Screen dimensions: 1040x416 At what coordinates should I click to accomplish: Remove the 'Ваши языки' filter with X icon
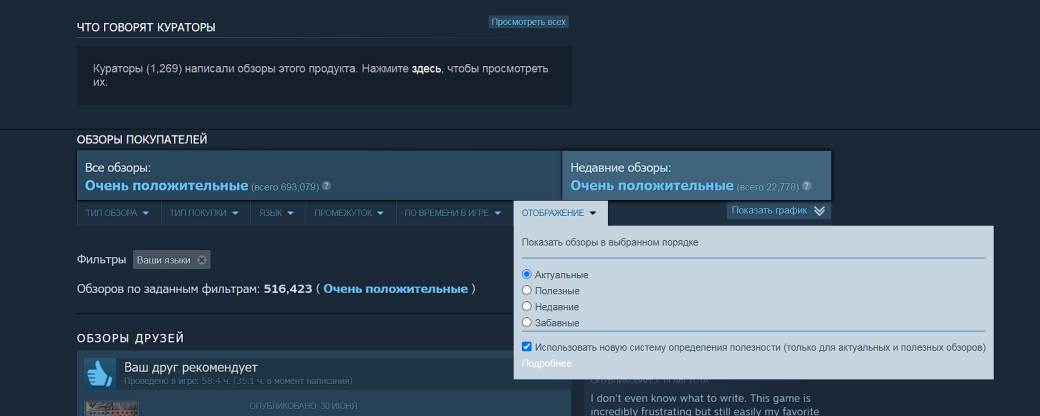coord(202,260)
